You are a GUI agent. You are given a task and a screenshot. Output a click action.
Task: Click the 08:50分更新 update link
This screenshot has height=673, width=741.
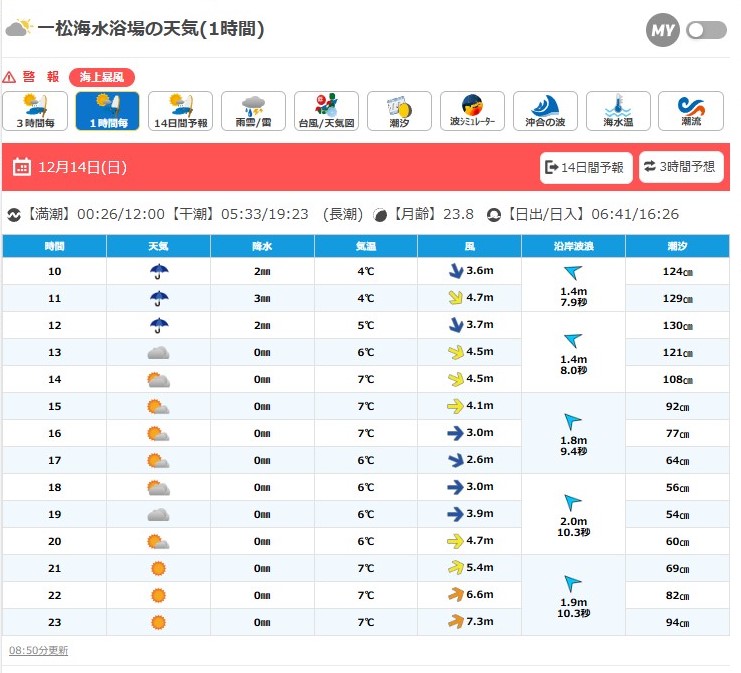point(38,650)
